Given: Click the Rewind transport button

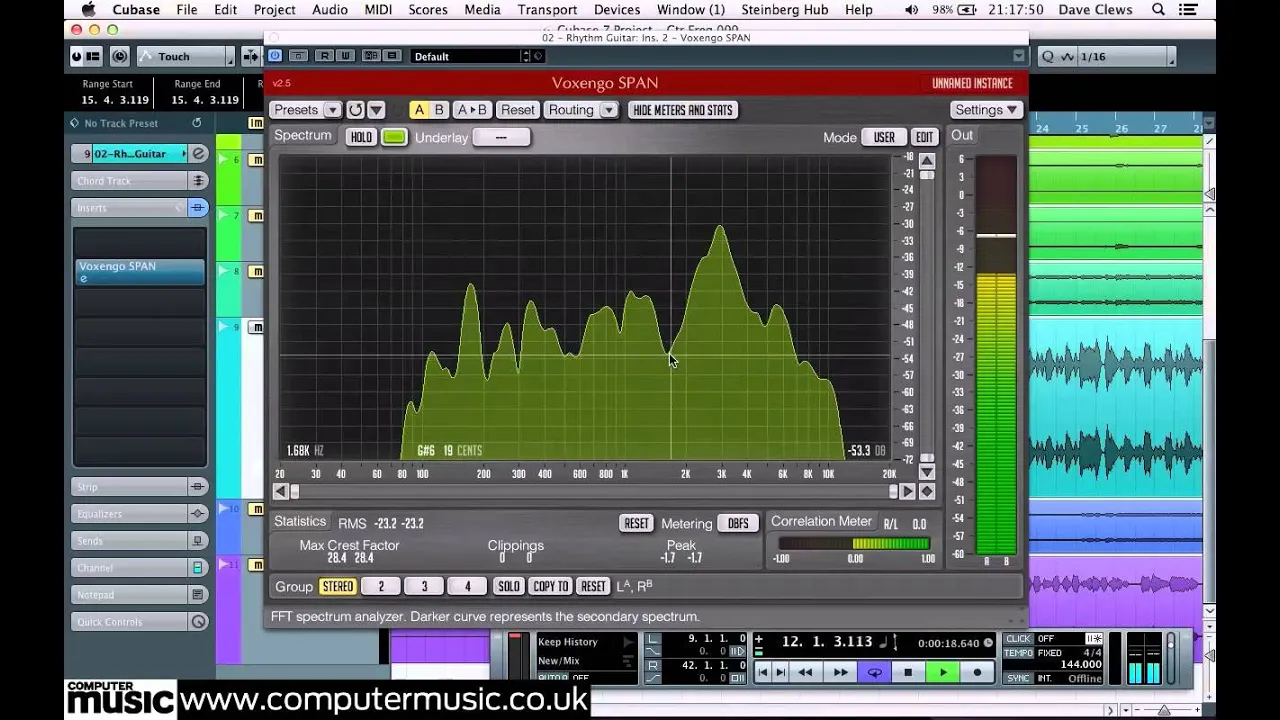Looking at the screenshot, I should pyautogui.click(x=806, y=672).
